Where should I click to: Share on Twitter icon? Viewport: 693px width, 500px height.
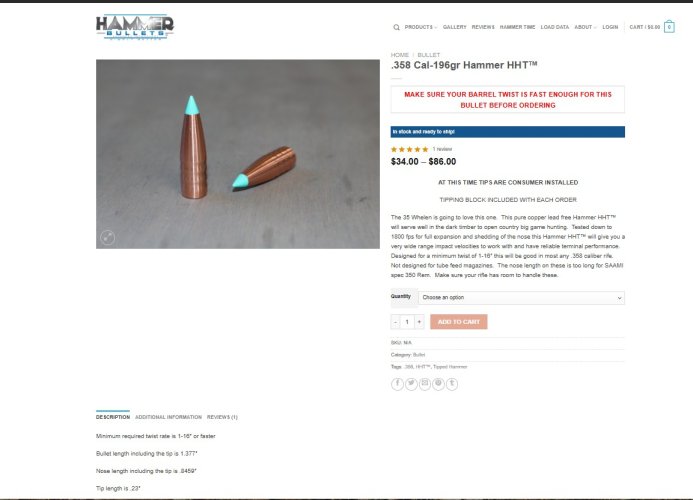click(x=411, y=384)
